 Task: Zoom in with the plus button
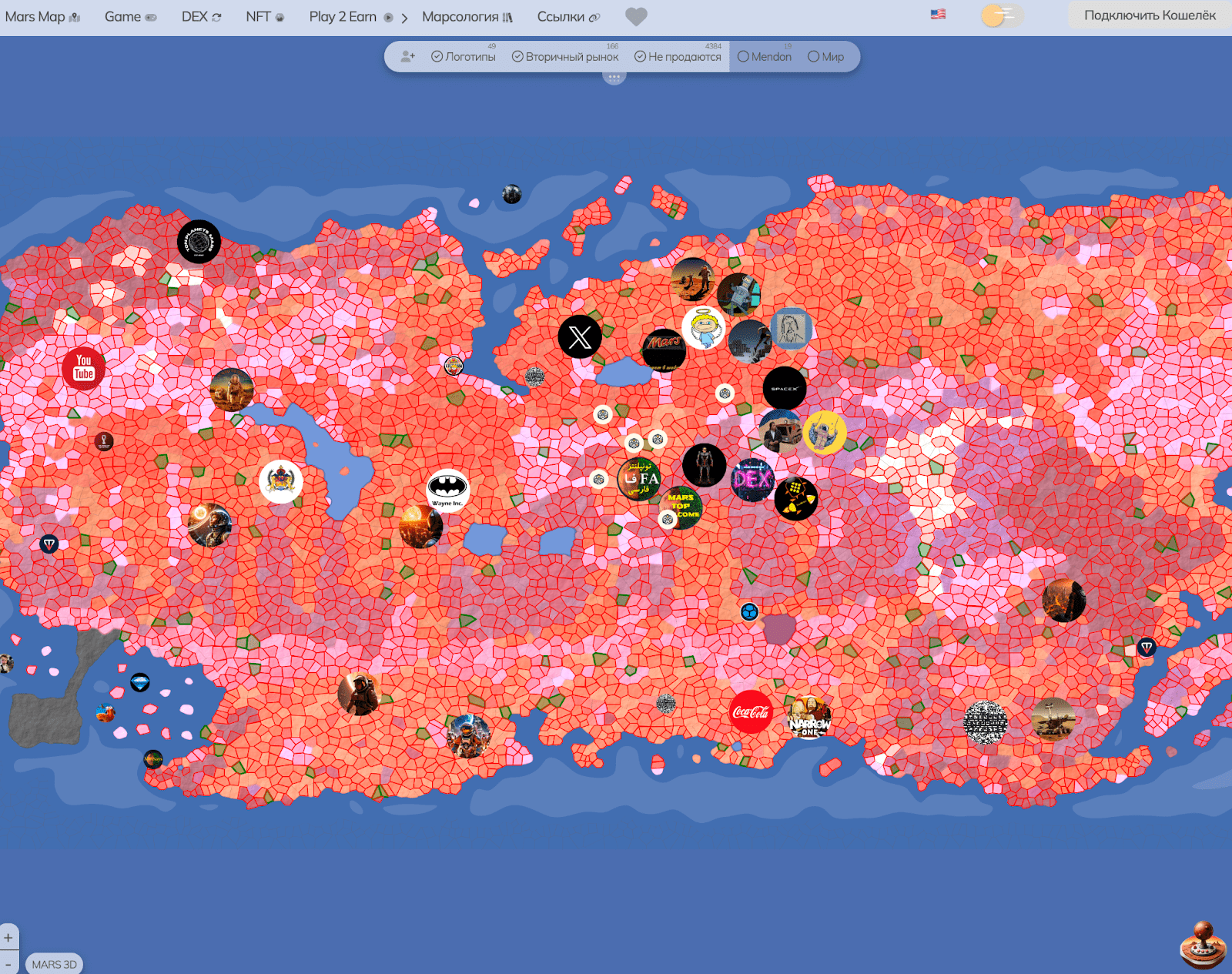[x=8, y=937]
